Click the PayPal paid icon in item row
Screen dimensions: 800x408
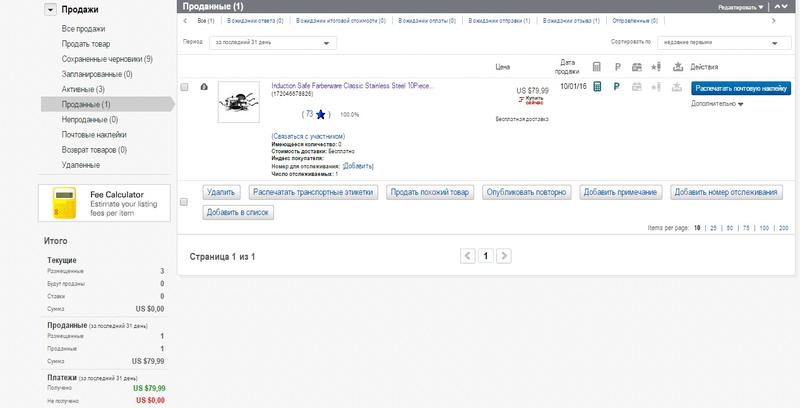[617, 87]
